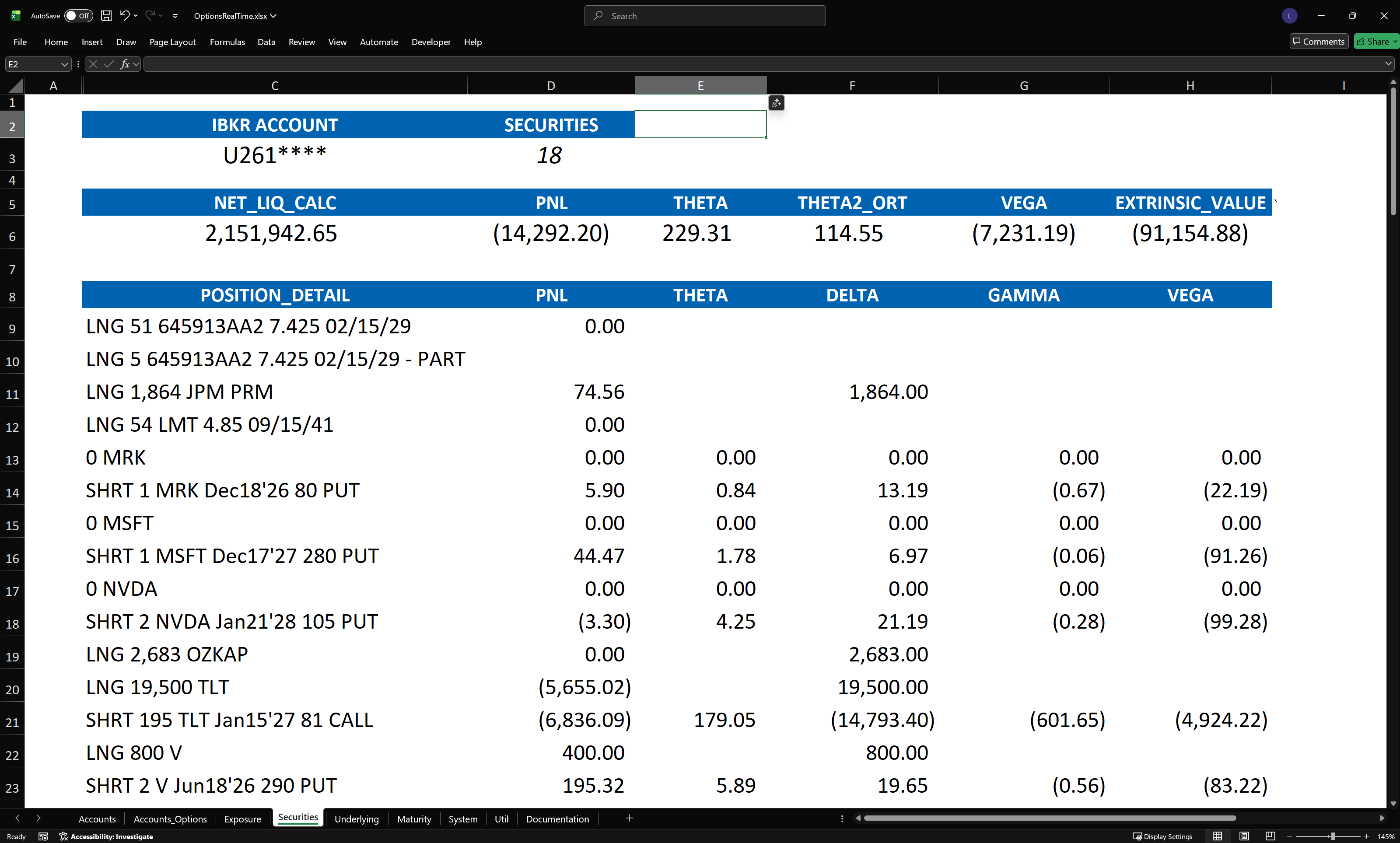Select Normal view icon in status bar
This screenshot has width=1400, height=843.
(1217, 836)
